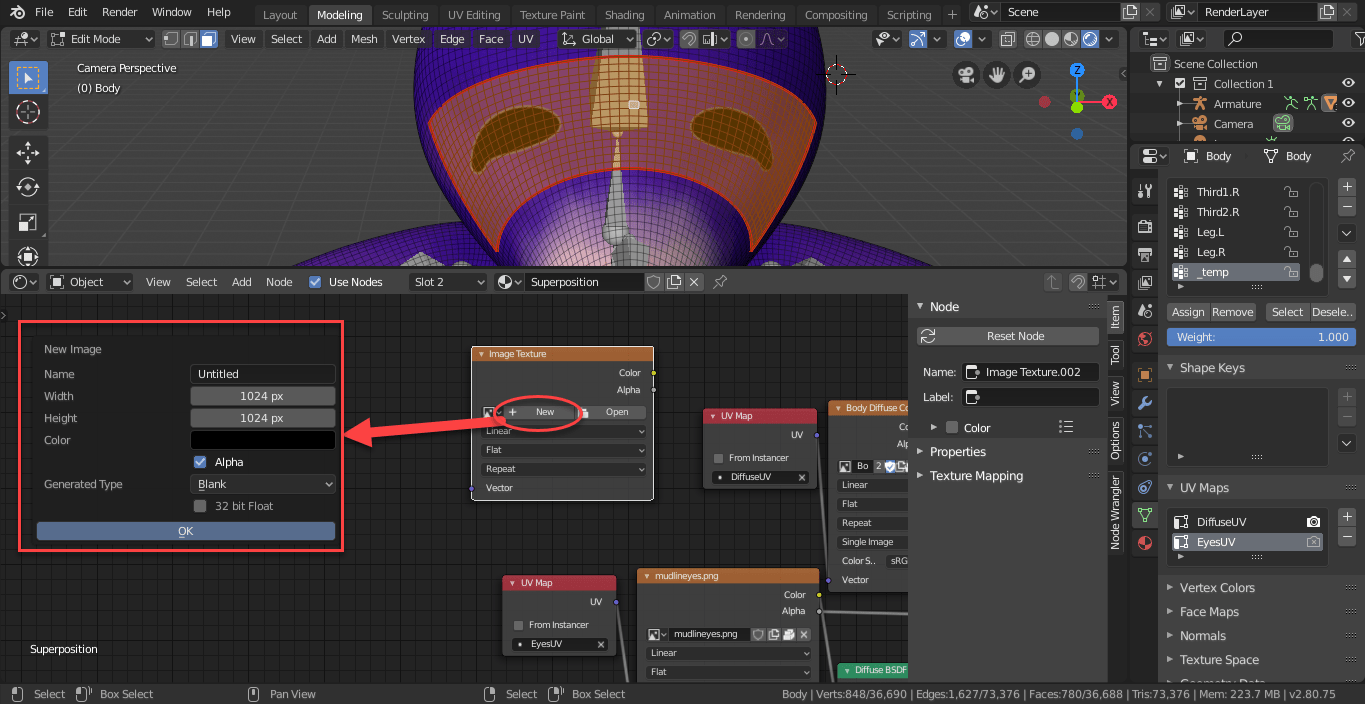Screen dimensions: 1365x704
Task: Open the File menu
Action: 44,12
